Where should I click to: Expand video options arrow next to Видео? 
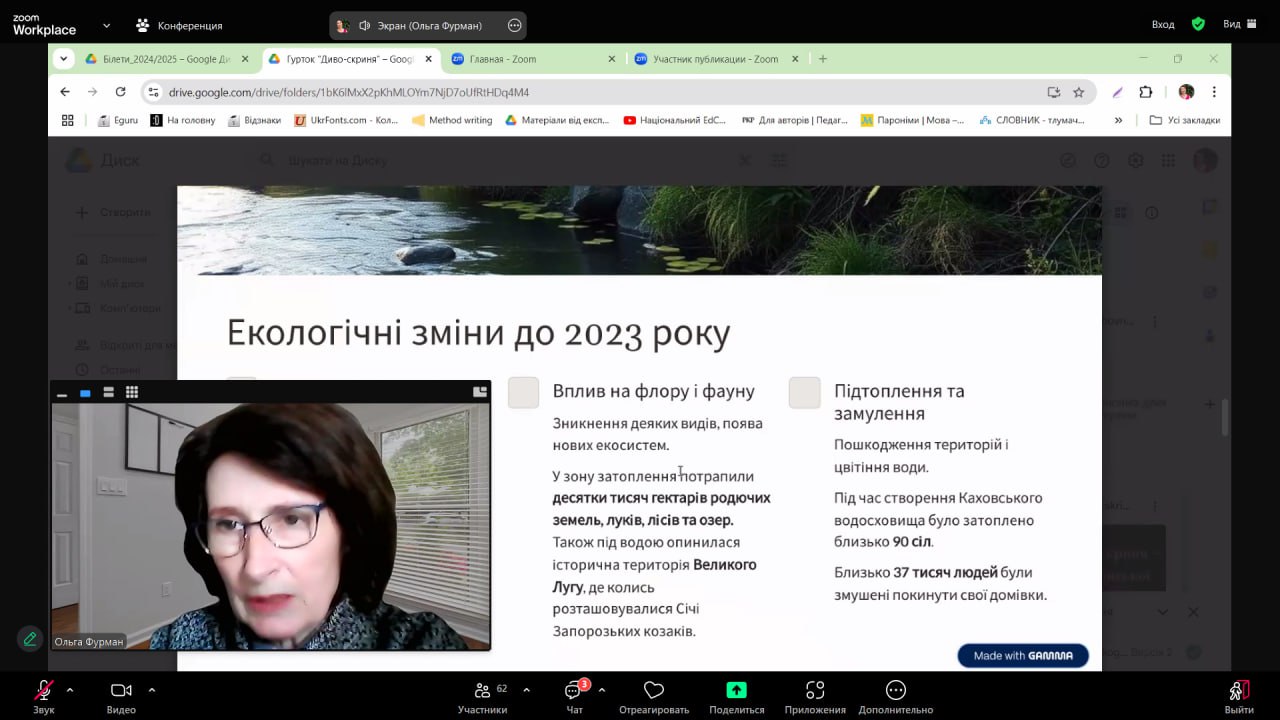(x=152, y=689)
